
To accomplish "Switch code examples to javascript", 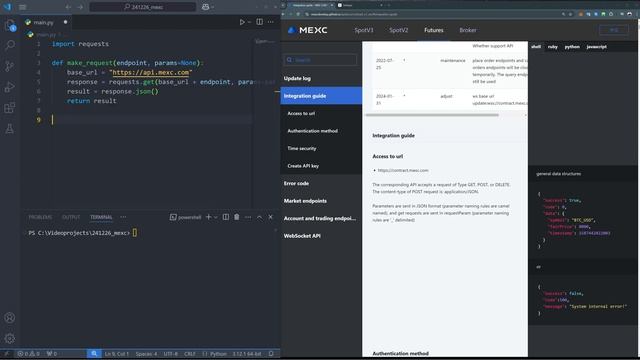I will click(596, 47).
